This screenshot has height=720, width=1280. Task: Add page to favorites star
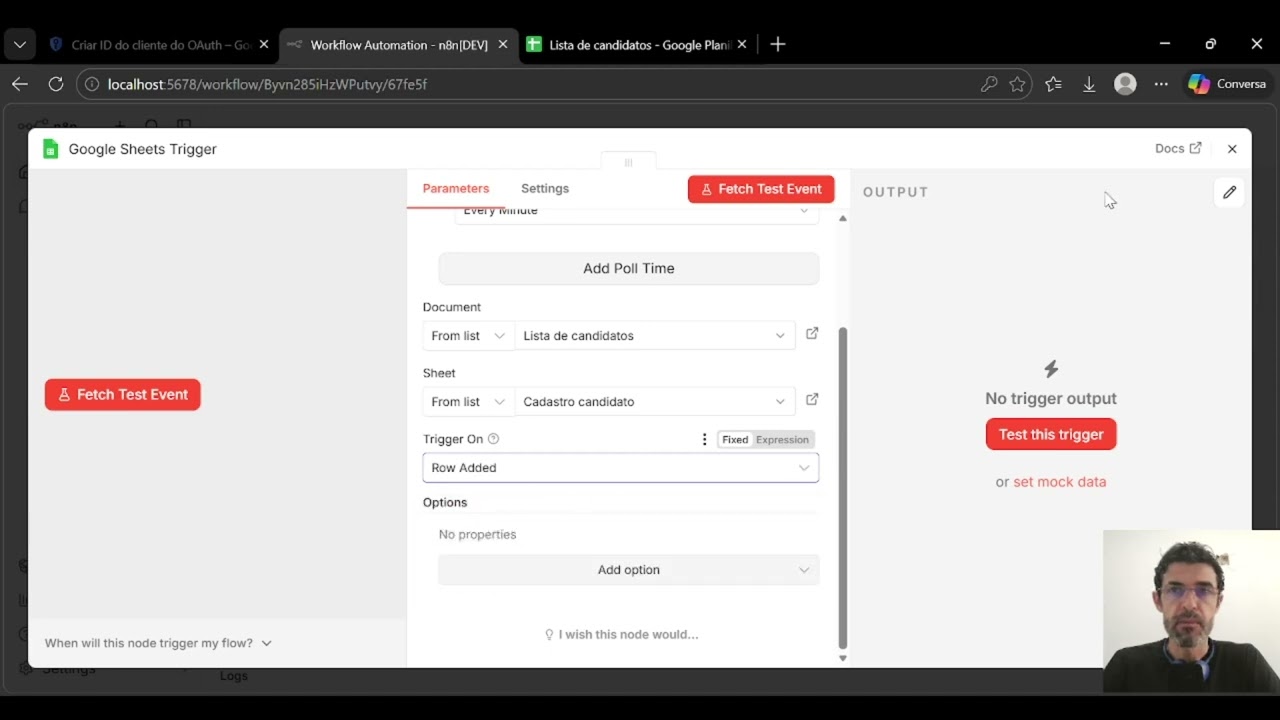(x=1017, y=84)
